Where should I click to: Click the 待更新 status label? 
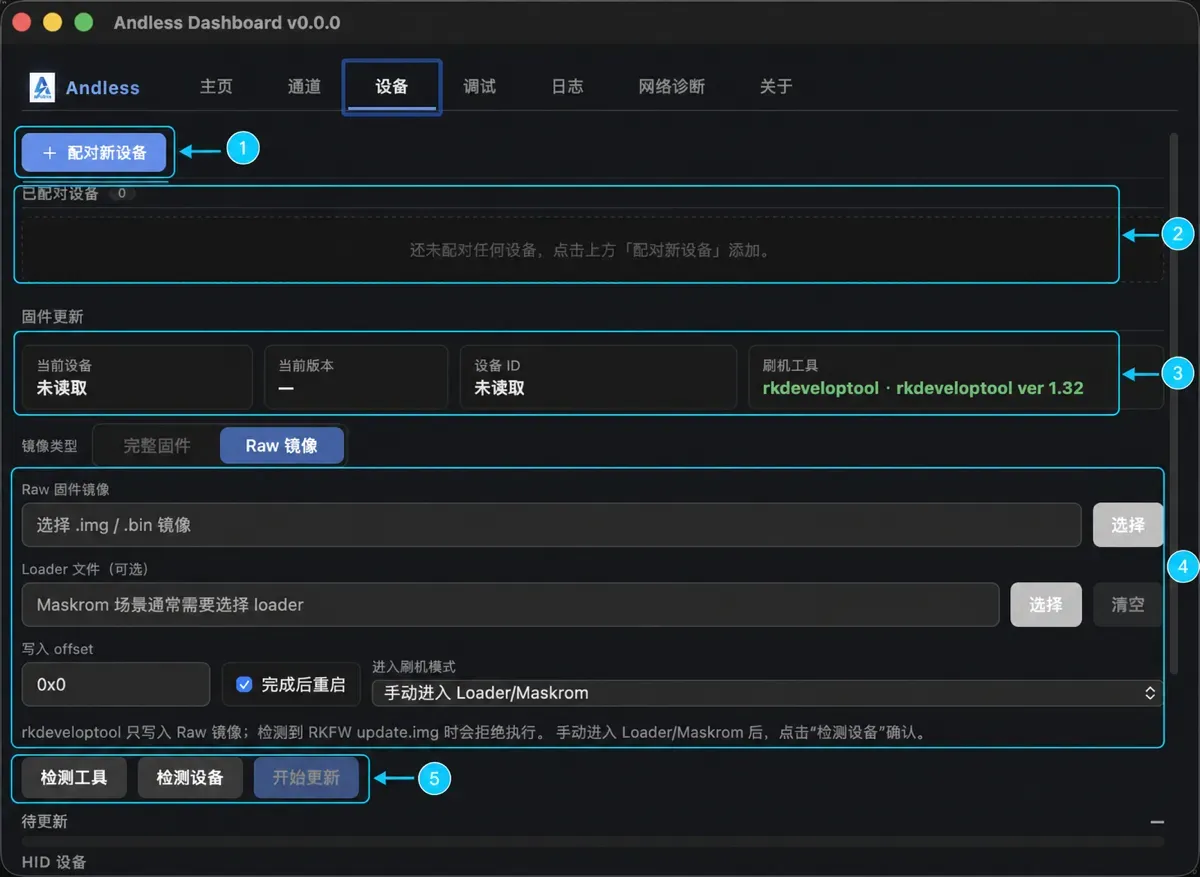tap(45, 821)
